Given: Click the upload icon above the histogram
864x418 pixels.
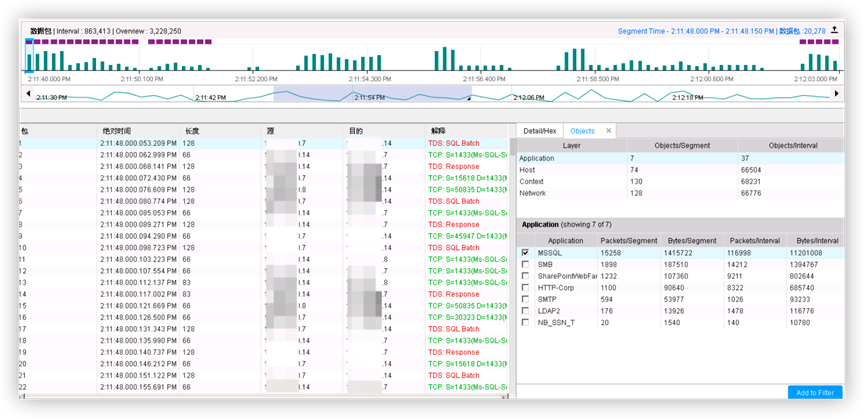Looking at the screenshot, I should click(x=834, y=30).
